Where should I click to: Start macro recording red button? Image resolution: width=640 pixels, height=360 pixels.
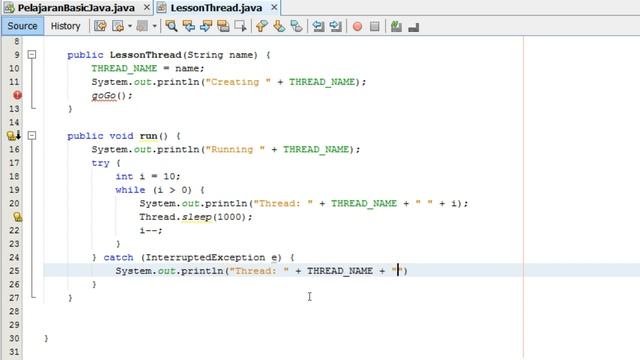pyautogui.click(x=357, y=27)
